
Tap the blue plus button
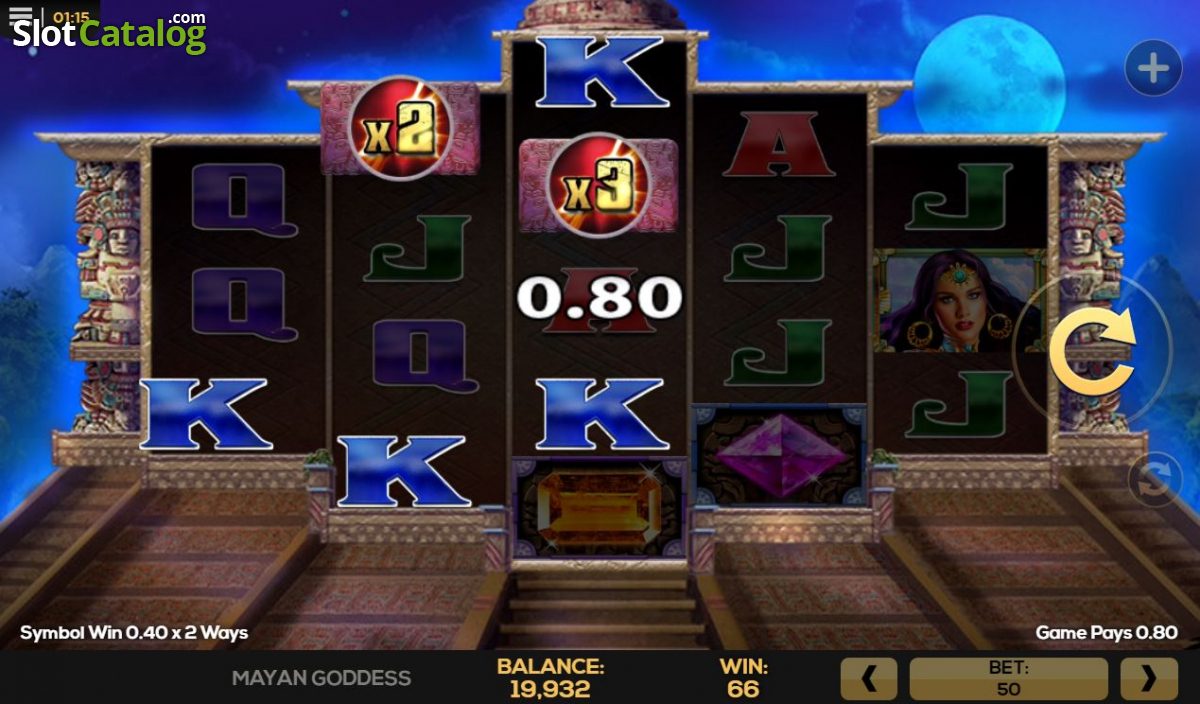tap(1153, 68)
